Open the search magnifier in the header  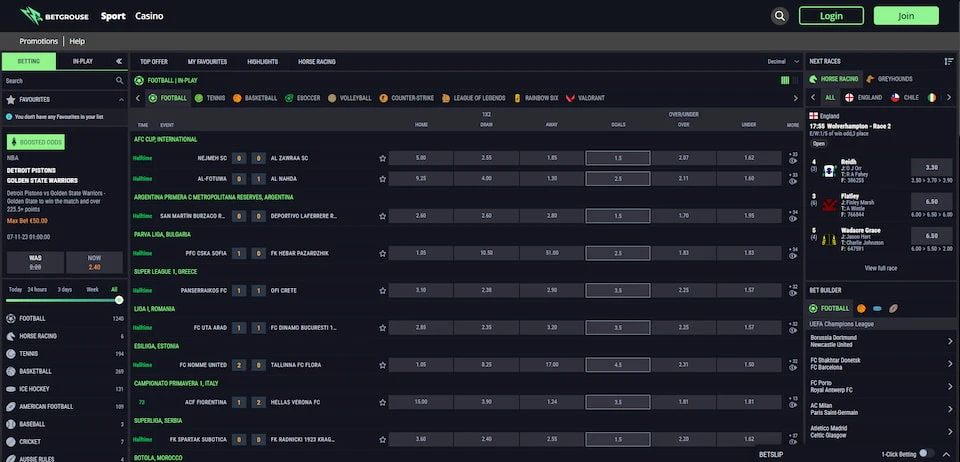(779, 16)
